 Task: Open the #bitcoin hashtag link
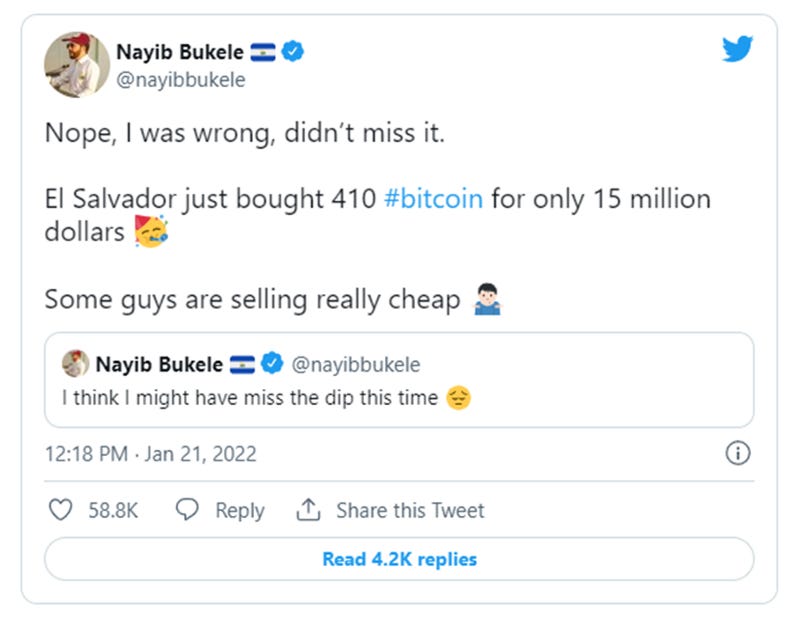(x=434, y=198)
